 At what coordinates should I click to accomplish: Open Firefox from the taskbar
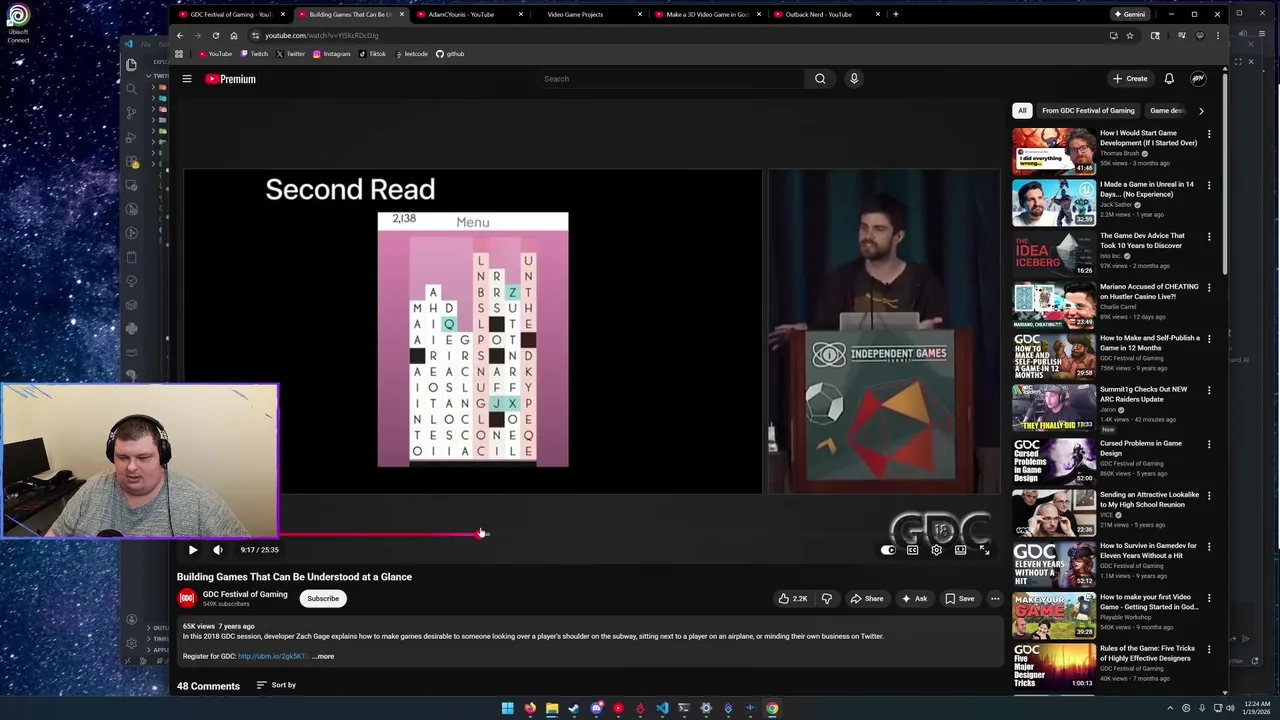pos(530,708)
